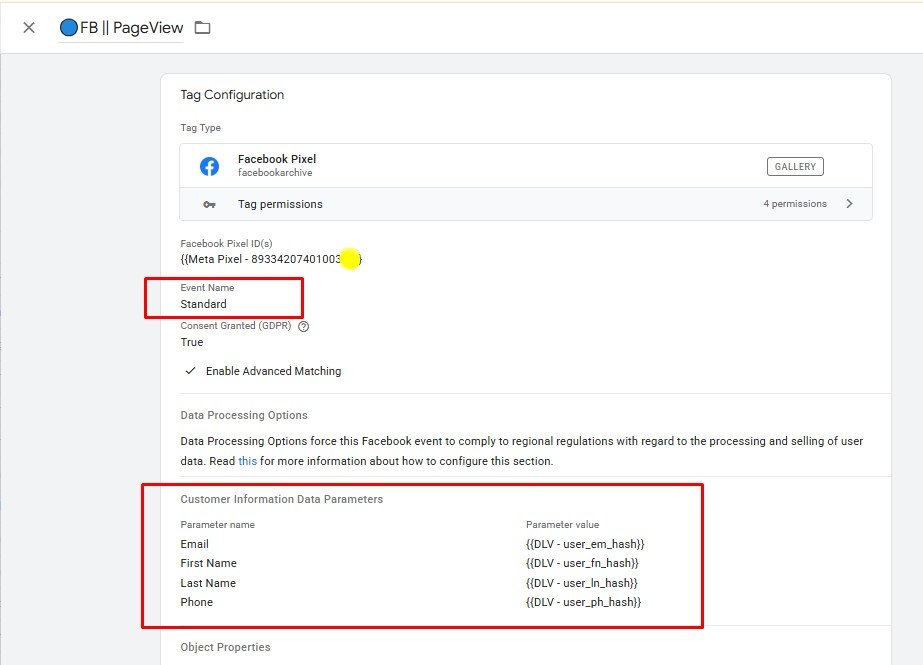Select the Email parameter name row

[x=194, y=544]
